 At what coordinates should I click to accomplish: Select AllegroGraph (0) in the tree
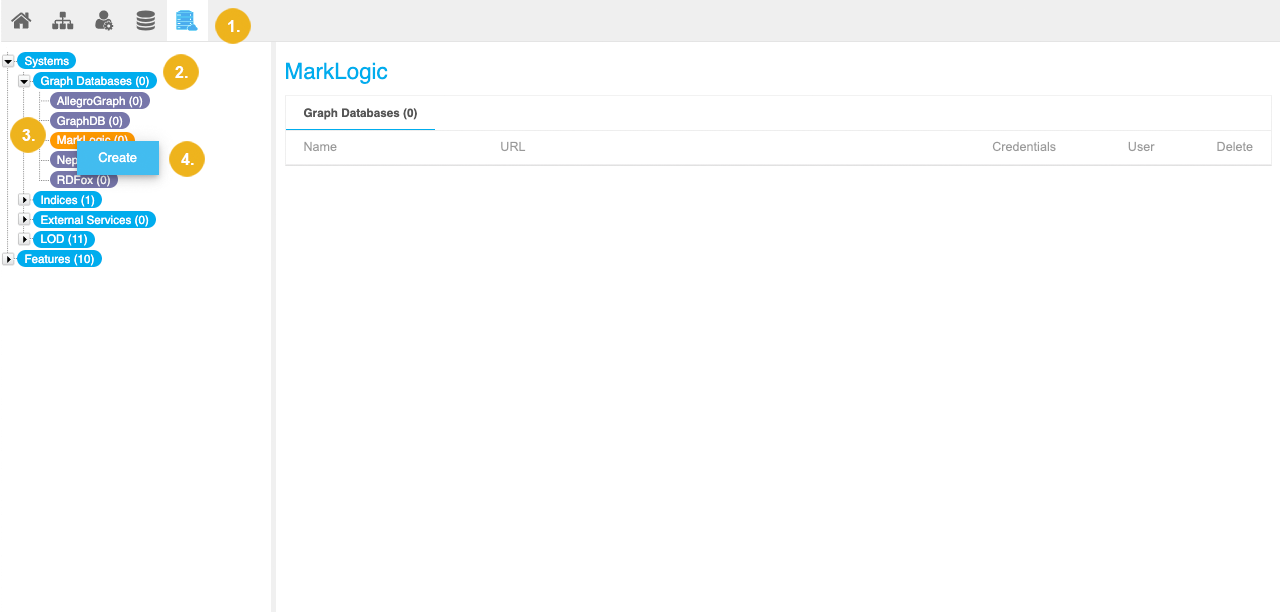[99, 101]
